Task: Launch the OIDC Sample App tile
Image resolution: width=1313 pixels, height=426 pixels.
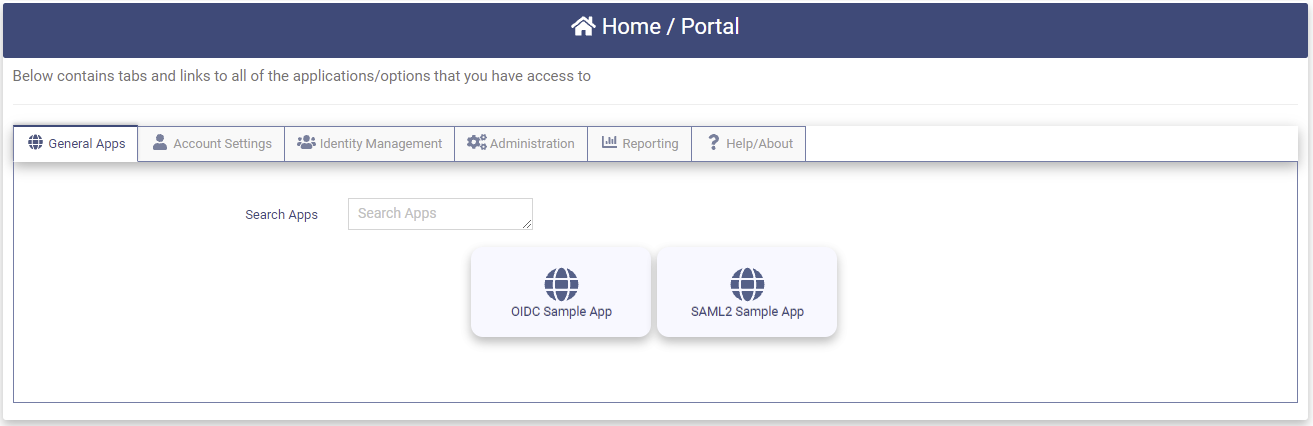Action: [561, 311]
